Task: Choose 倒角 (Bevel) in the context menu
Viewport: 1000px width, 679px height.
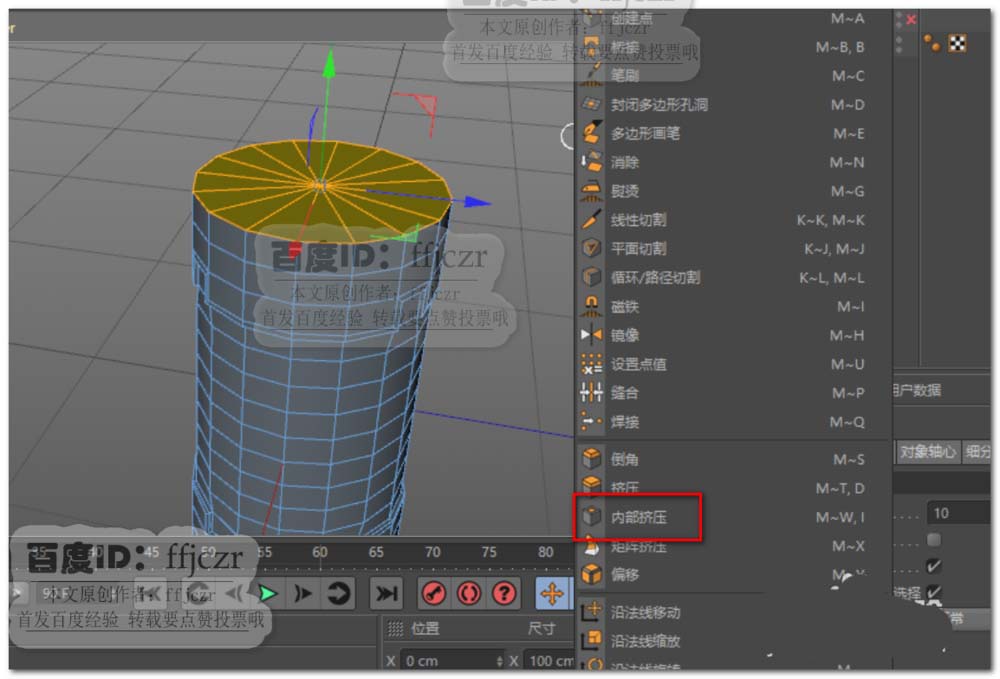Action: [x=625, y=459]
